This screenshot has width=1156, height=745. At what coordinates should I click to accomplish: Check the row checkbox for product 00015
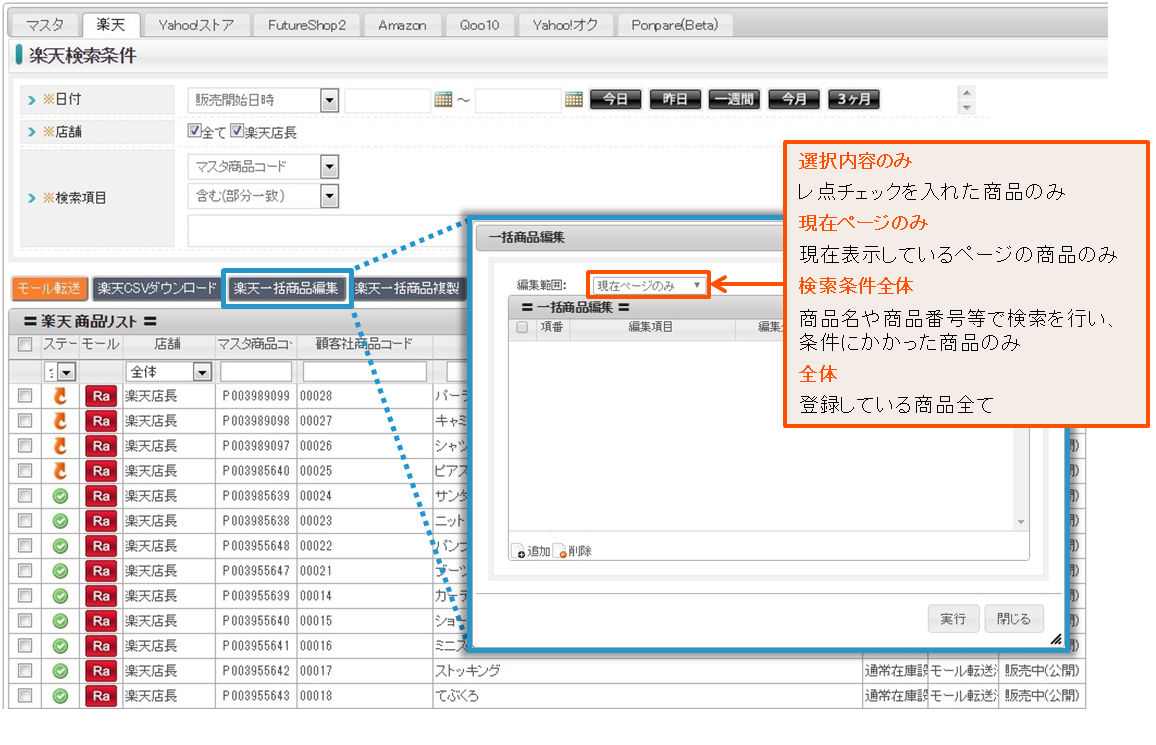25,620
